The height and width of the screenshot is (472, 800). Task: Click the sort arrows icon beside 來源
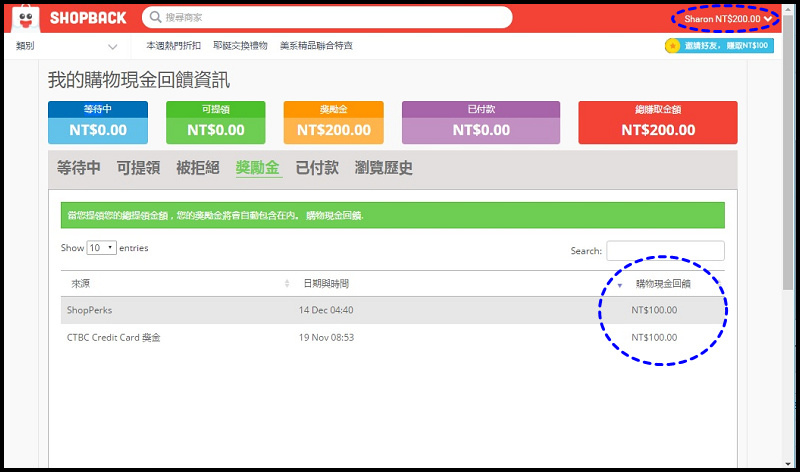[x=287, y=283]
